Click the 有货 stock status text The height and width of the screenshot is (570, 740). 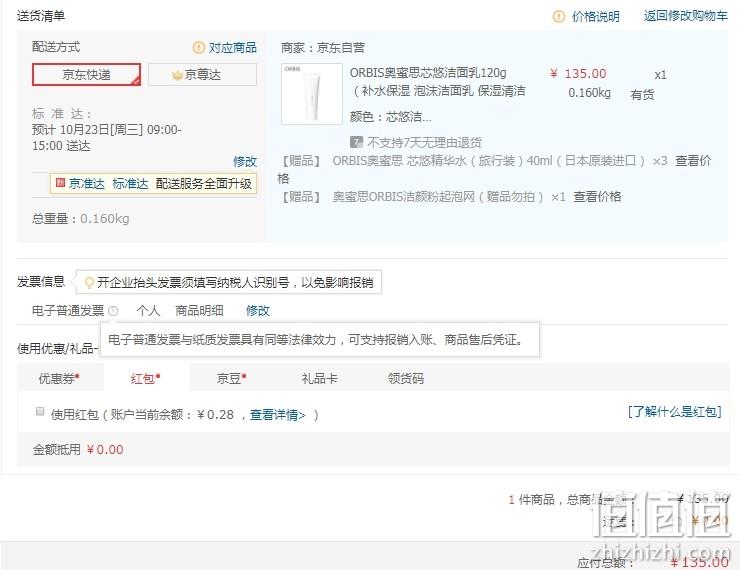click(x=642, y=94)
